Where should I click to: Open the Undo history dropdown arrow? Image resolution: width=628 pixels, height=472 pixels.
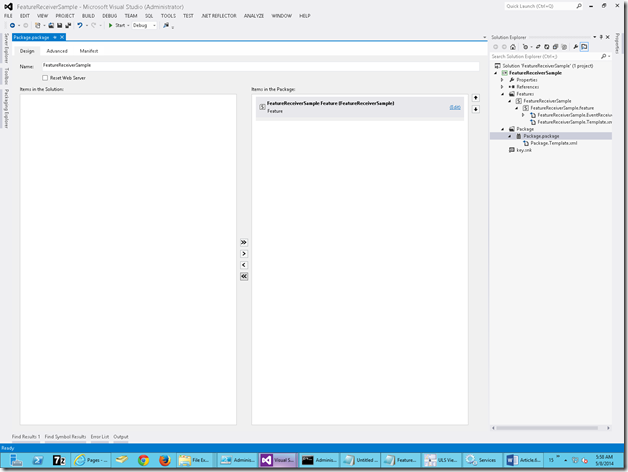[87, 25]
